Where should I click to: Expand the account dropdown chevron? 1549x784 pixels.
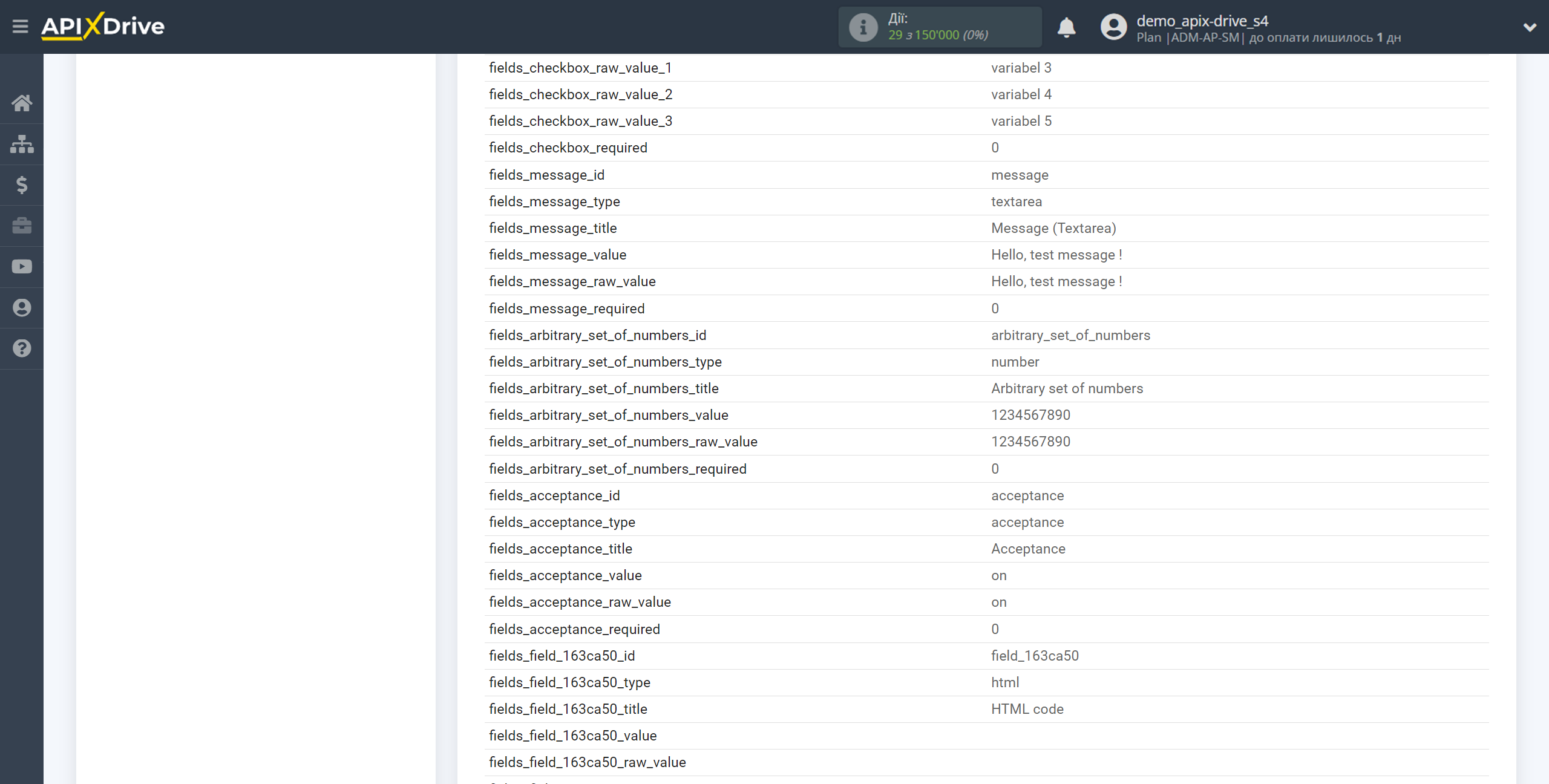click(x=1530, y=27)
